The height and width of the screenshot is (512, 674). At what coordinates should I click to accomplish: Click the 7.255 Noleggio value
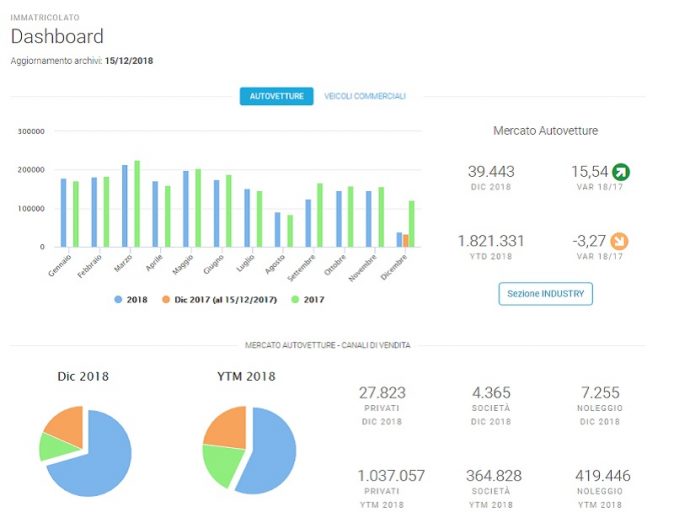(600, 392)
